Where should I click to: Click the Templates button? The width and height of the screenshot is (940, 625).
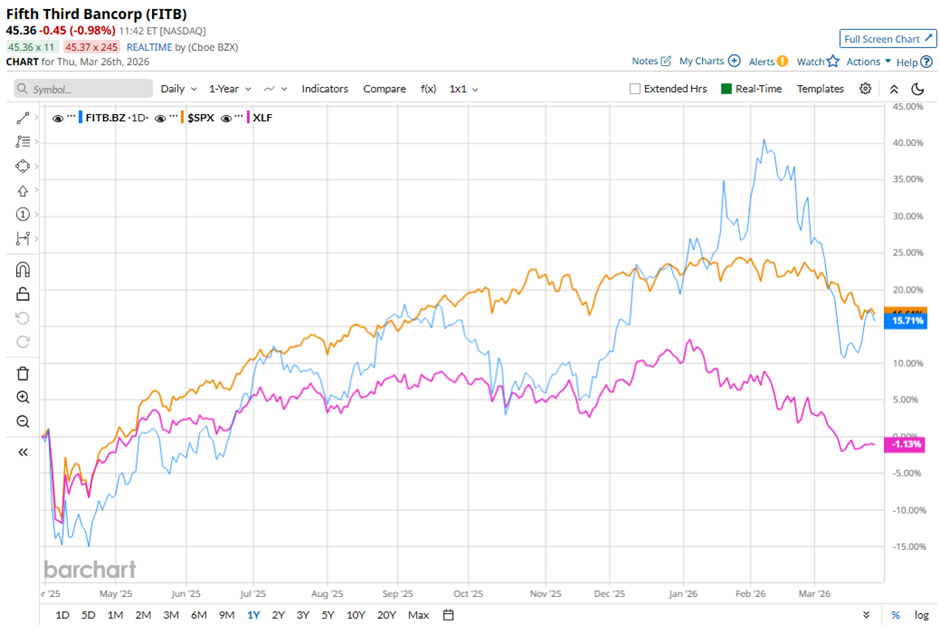click(820, 89)
